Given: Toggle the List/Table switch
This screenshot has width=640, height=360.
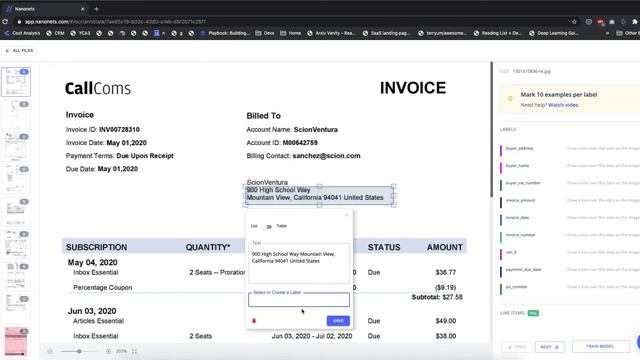Looking at the screenshot, I should pos(268,226).
